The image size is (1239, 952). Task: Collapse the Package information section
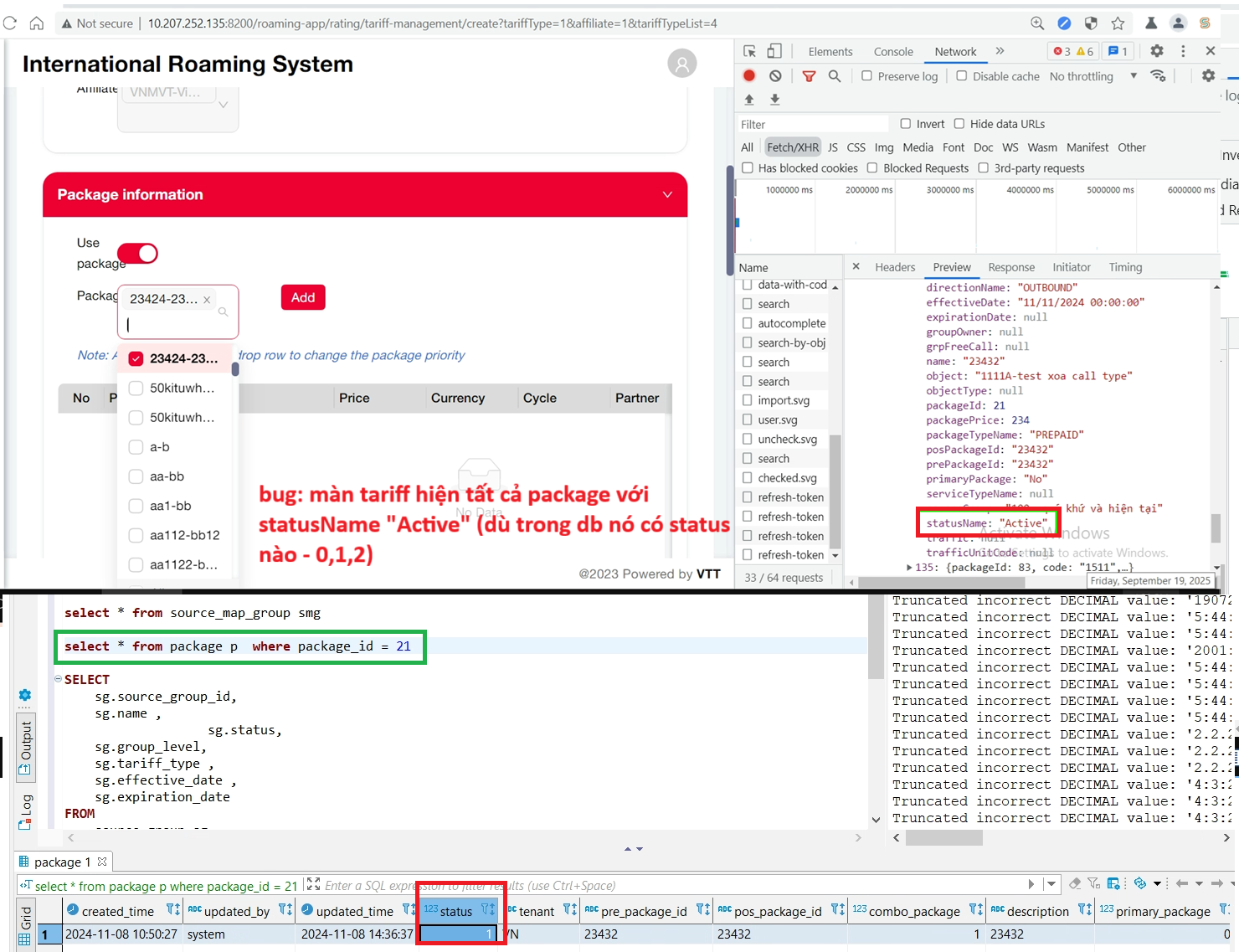(666, 194)
